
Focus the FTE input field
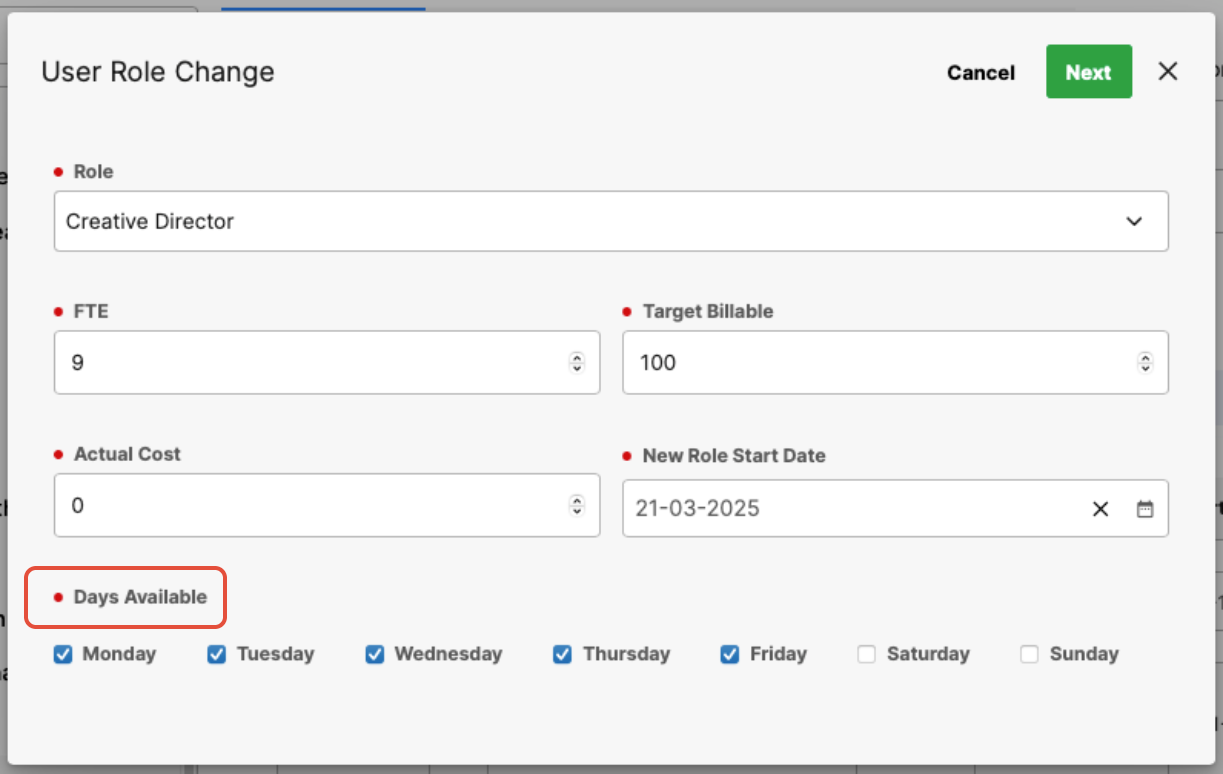pos(327,362)
